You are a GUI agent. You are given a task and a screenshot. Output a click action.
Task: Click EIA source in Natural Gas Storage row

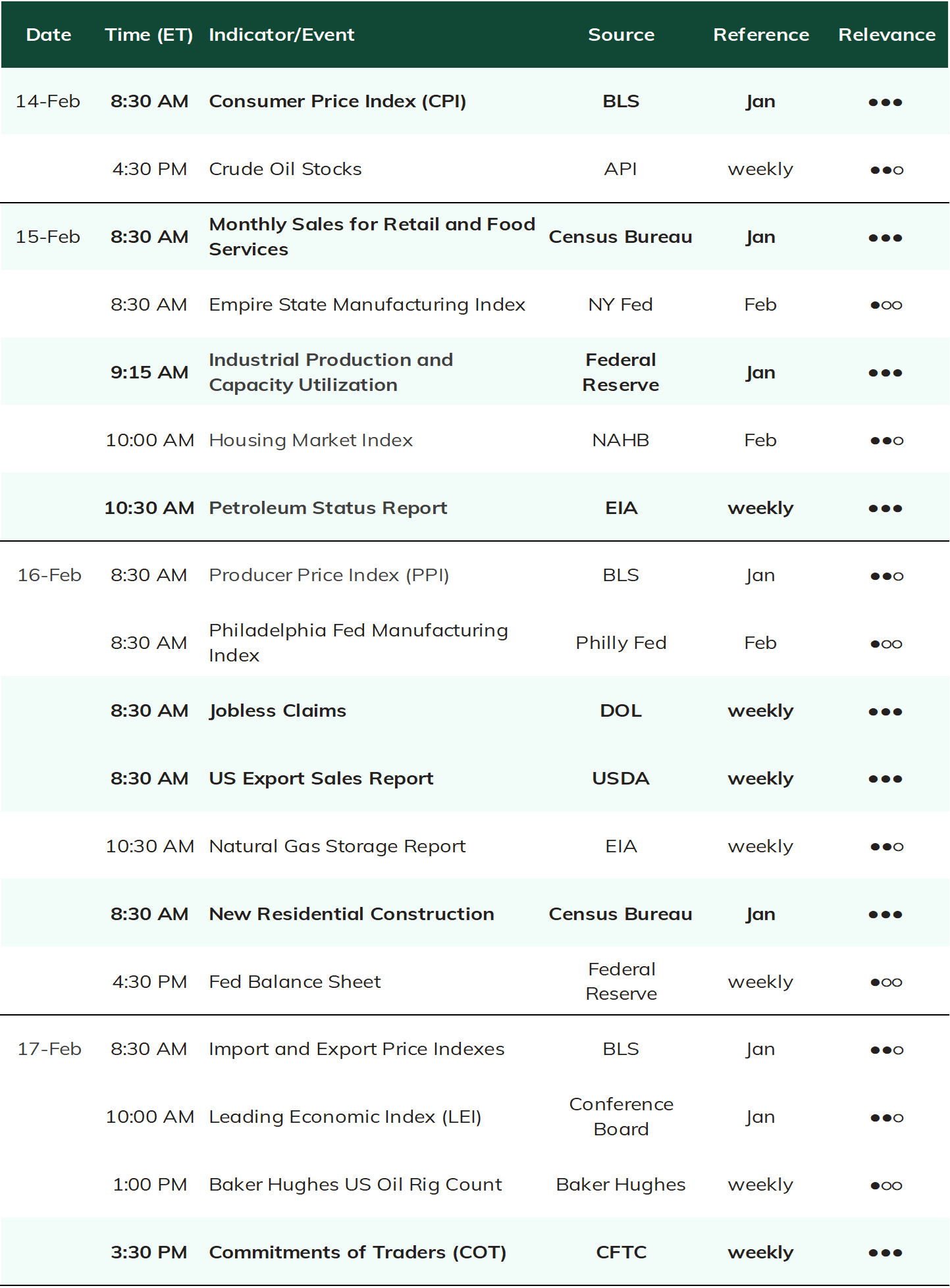pyautogui.click(x=621, y=846)
